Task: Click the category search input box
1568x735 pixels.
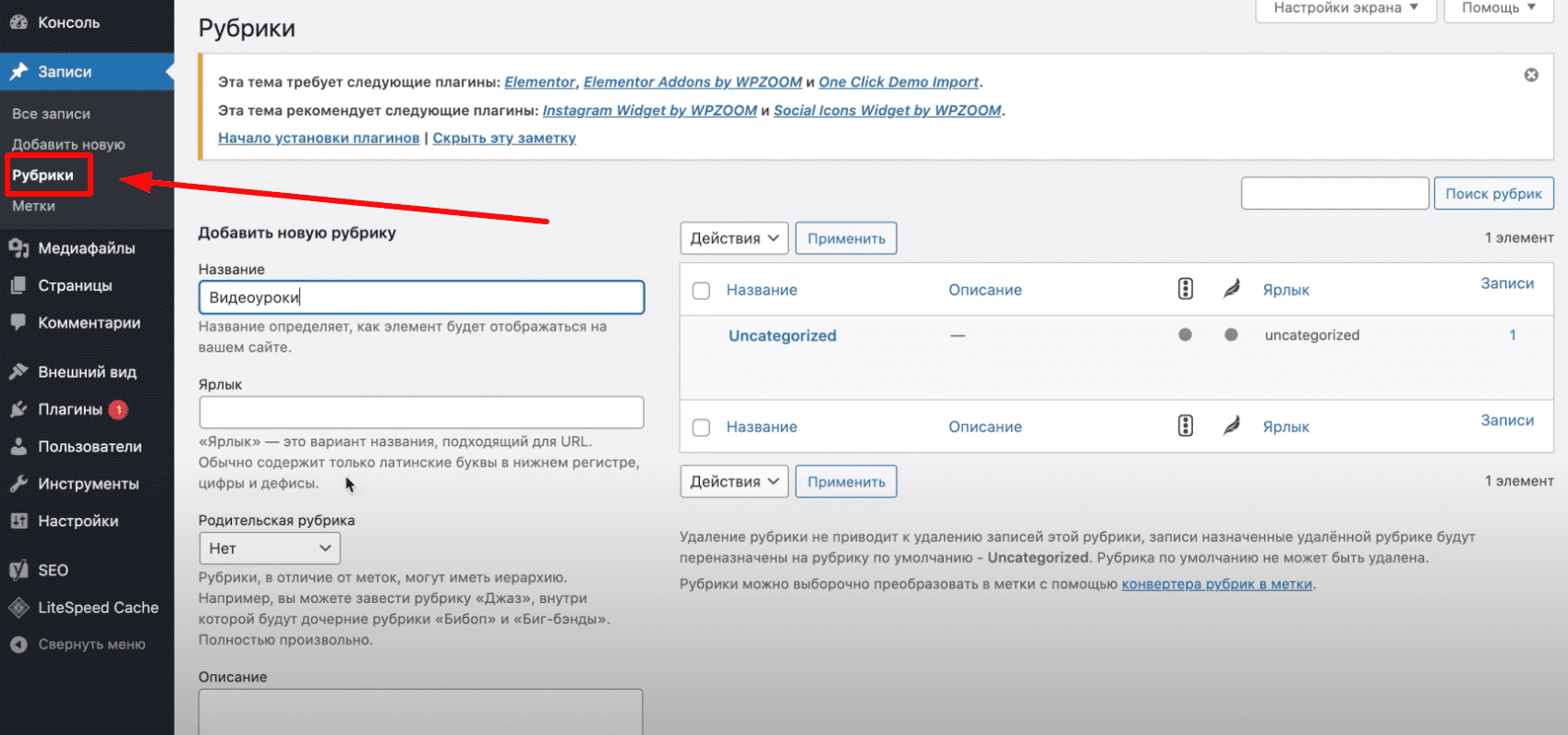Action: click(x=1335, y=193)
